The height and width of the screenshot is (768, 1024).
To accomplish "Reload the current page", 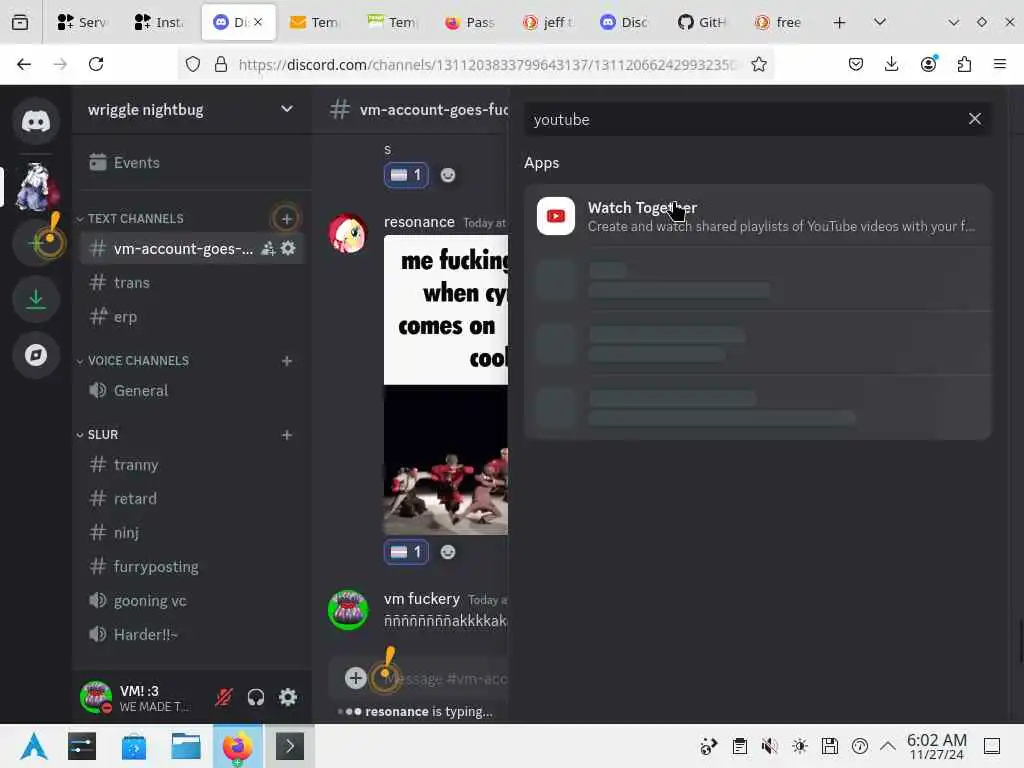I will [96, 64].
